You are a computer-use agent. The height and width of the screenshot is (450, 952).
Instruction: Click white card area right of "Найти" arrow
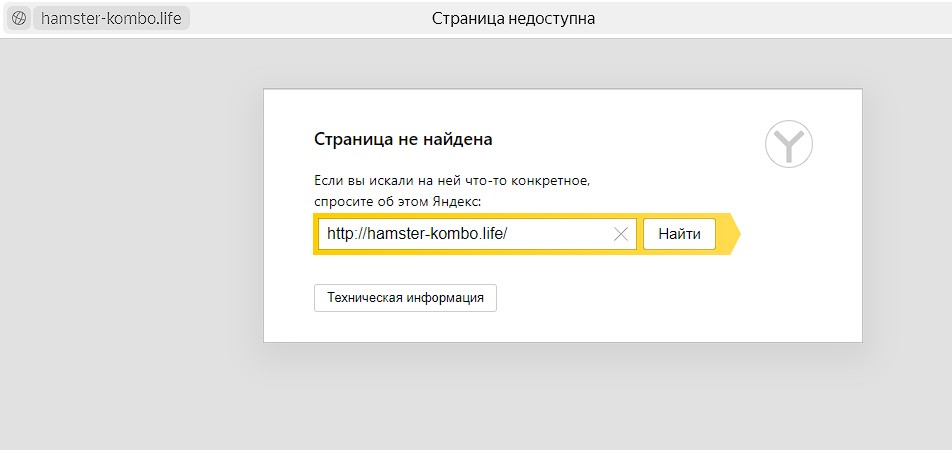click(800, 234)
